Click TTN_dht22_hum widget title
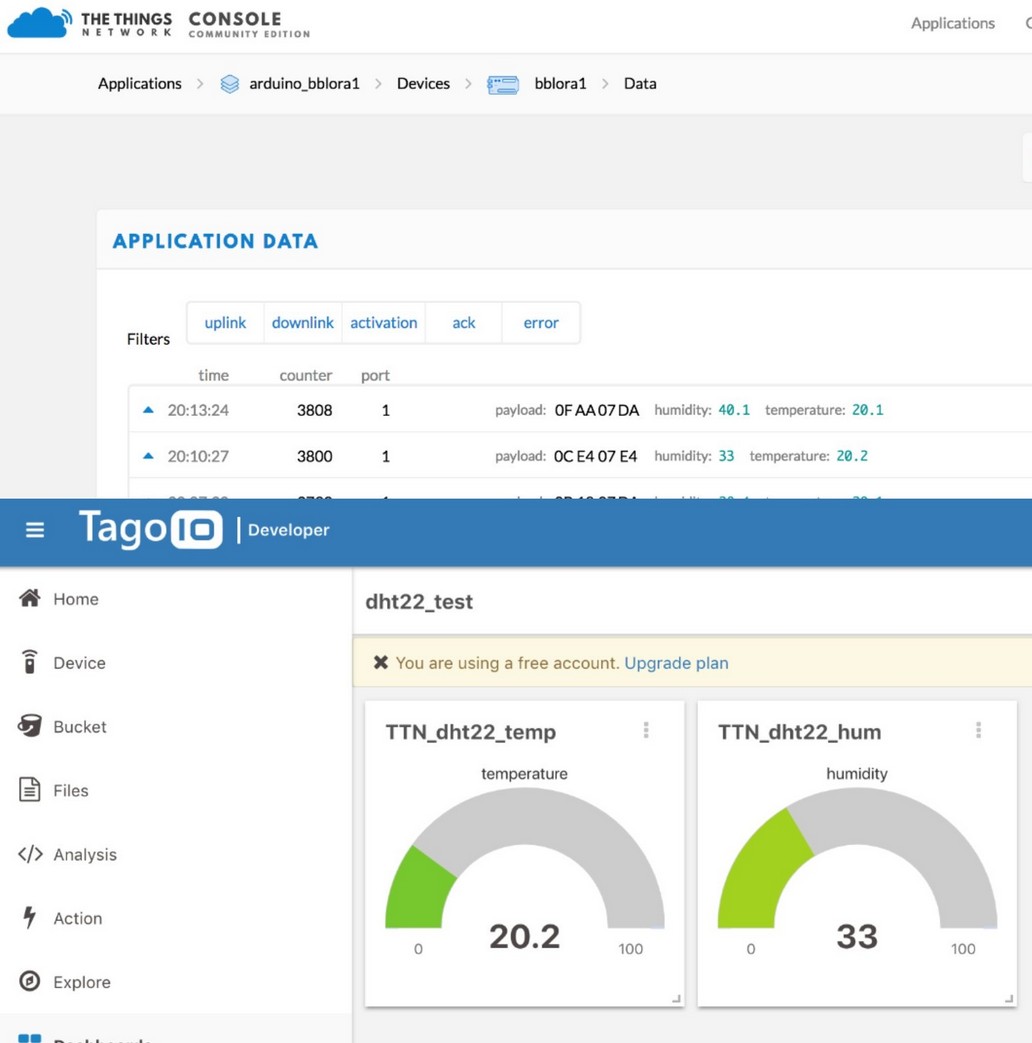This screenshot has height=1043, width=1032. point(799,732)
